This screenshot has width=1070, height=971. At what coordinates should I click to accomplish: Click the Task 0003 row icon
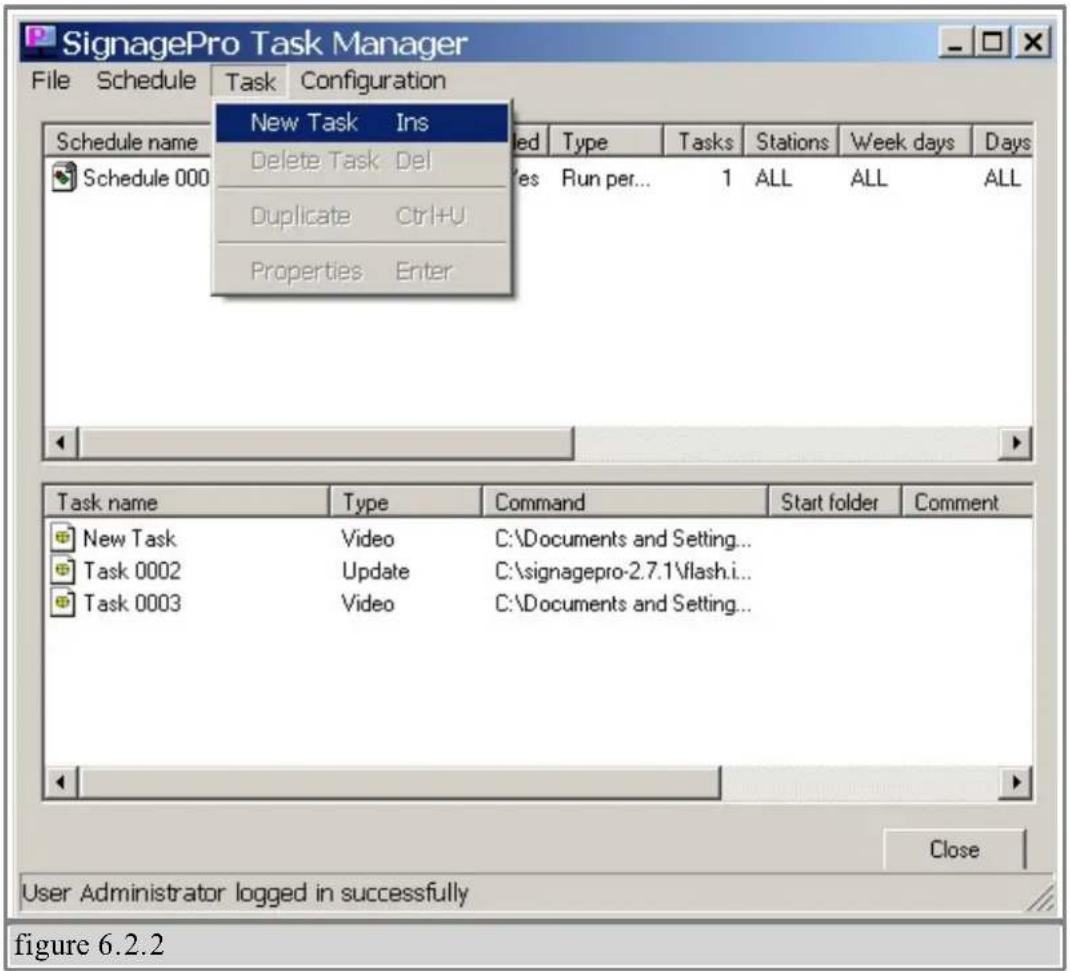(x=63, y=603)
